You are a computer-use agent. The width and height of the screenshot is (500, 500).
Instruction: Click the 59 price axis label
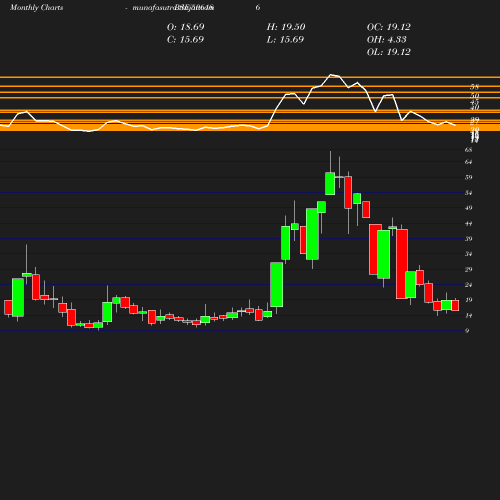pos(468,177)
